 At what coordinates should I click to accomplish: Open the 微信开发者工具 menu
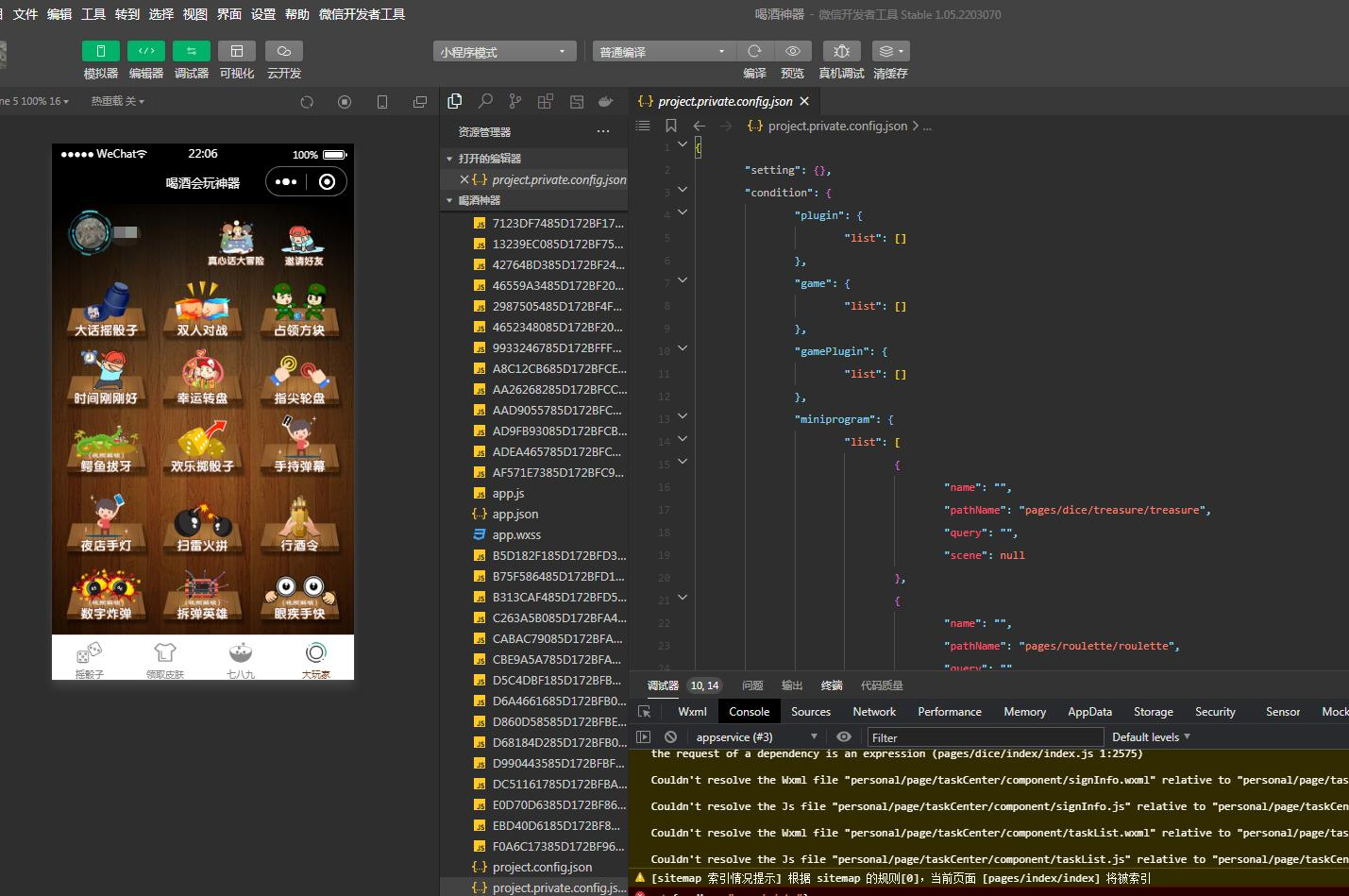363,14
